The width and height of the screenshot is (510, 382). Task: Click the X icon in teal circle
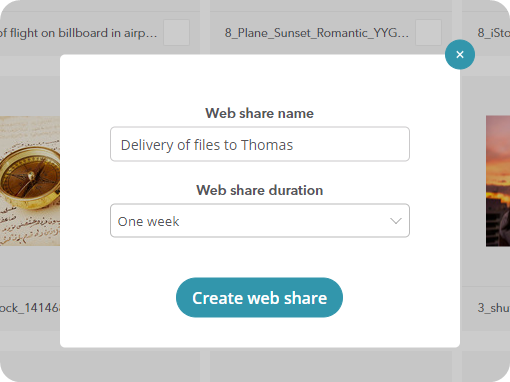tap(460, 54)
